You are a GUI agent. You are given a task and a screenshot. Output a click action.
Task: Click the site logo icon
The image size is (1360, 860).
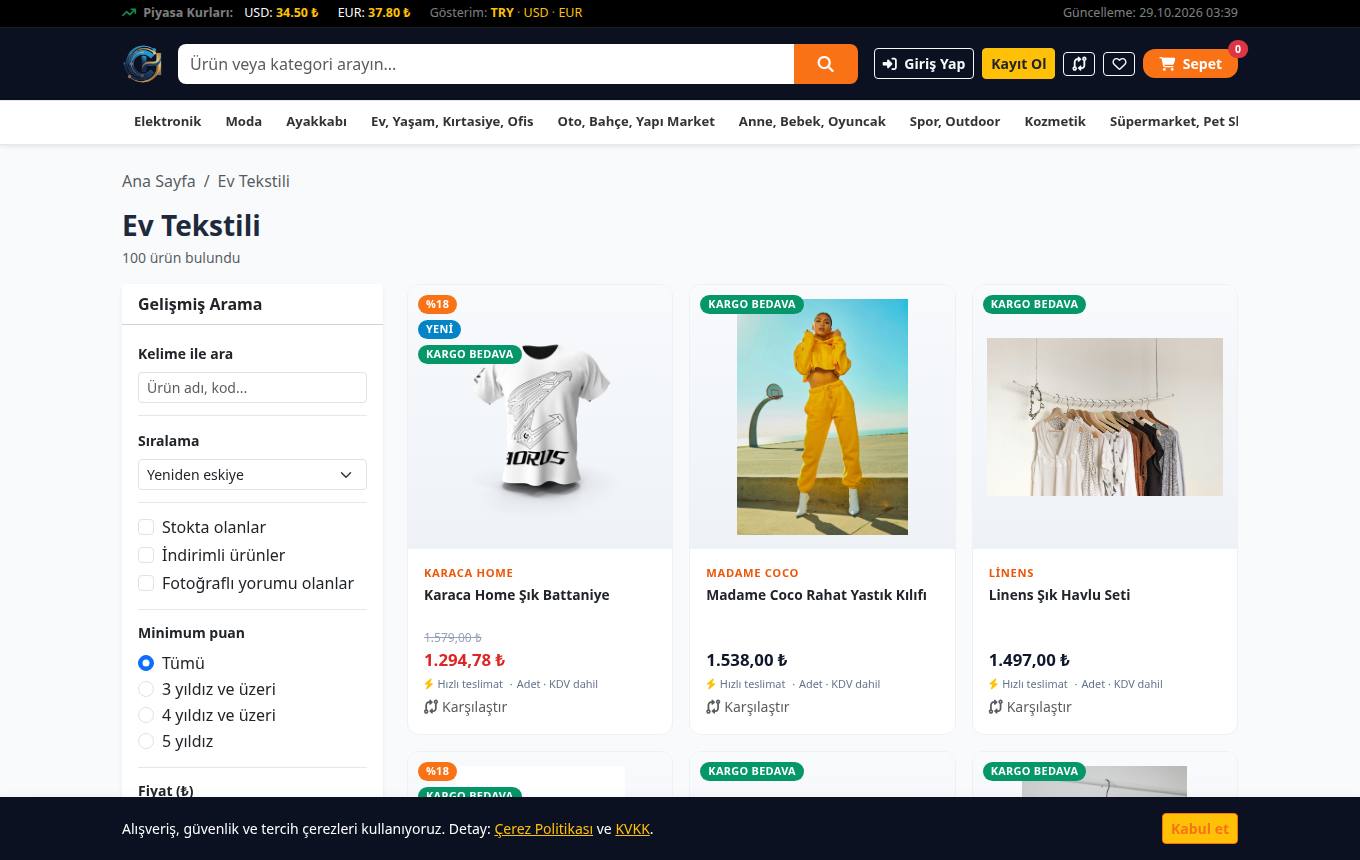point(142,64)
